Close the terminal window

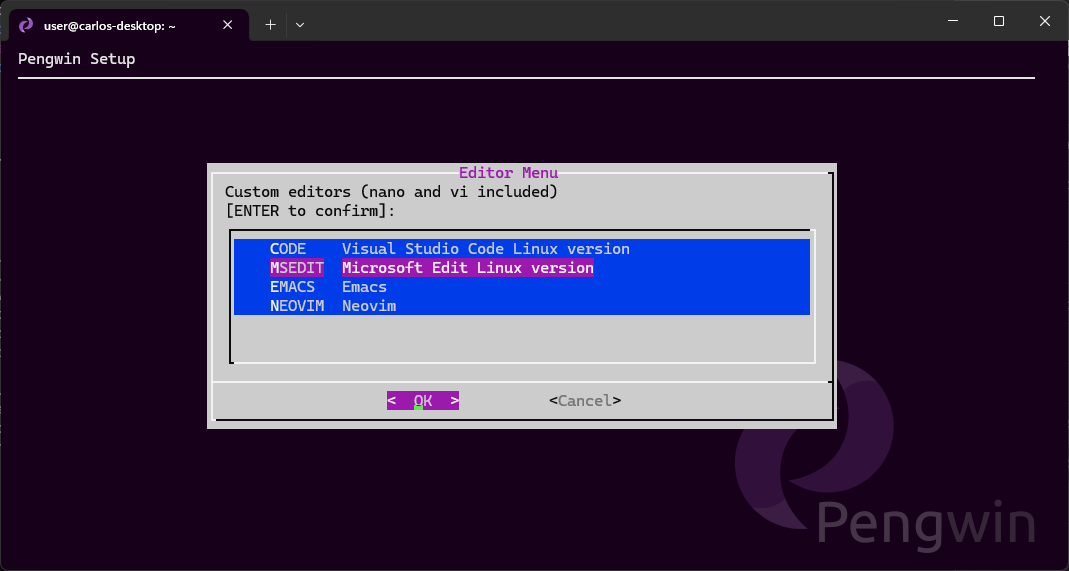[x=1044, y=21]
